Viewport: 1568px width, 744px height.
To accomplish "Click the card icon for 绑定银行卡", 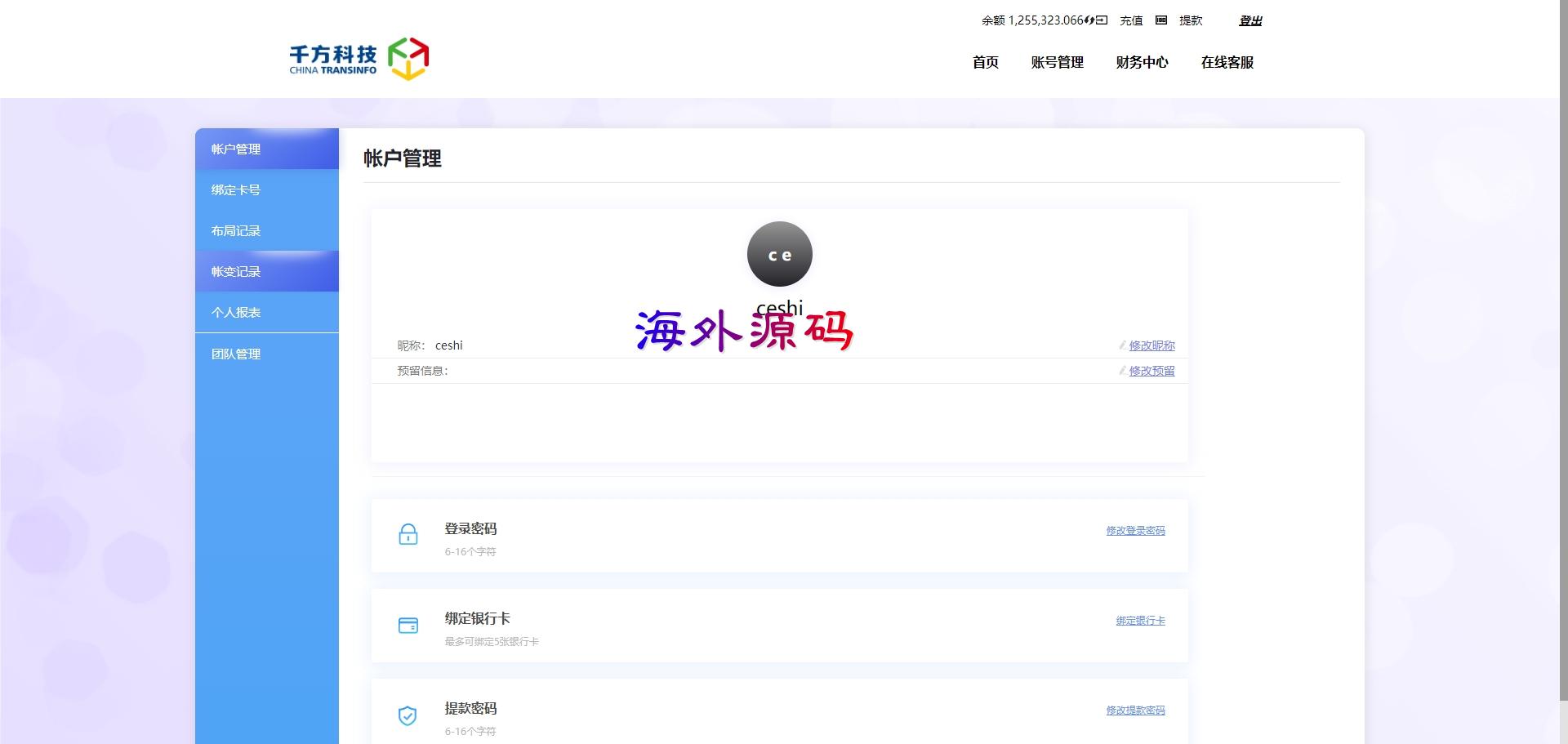I will pyautogui.click(x=408, y=625).
